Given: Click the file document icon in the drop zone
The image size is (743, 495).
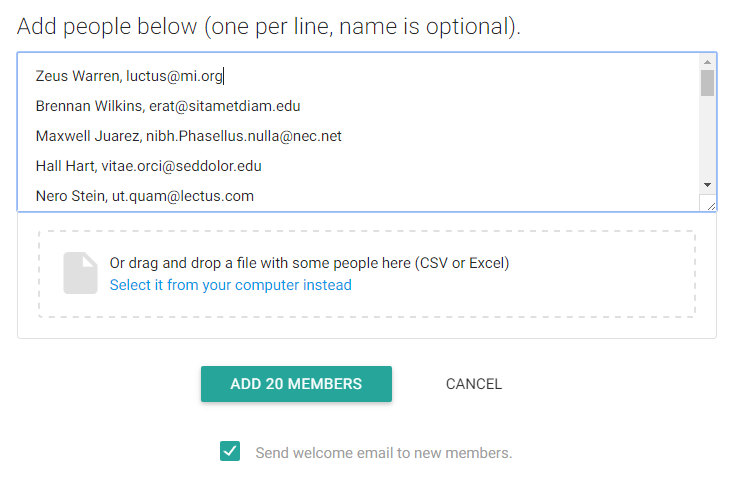Looking at the screenshot, I should [80, 273].
